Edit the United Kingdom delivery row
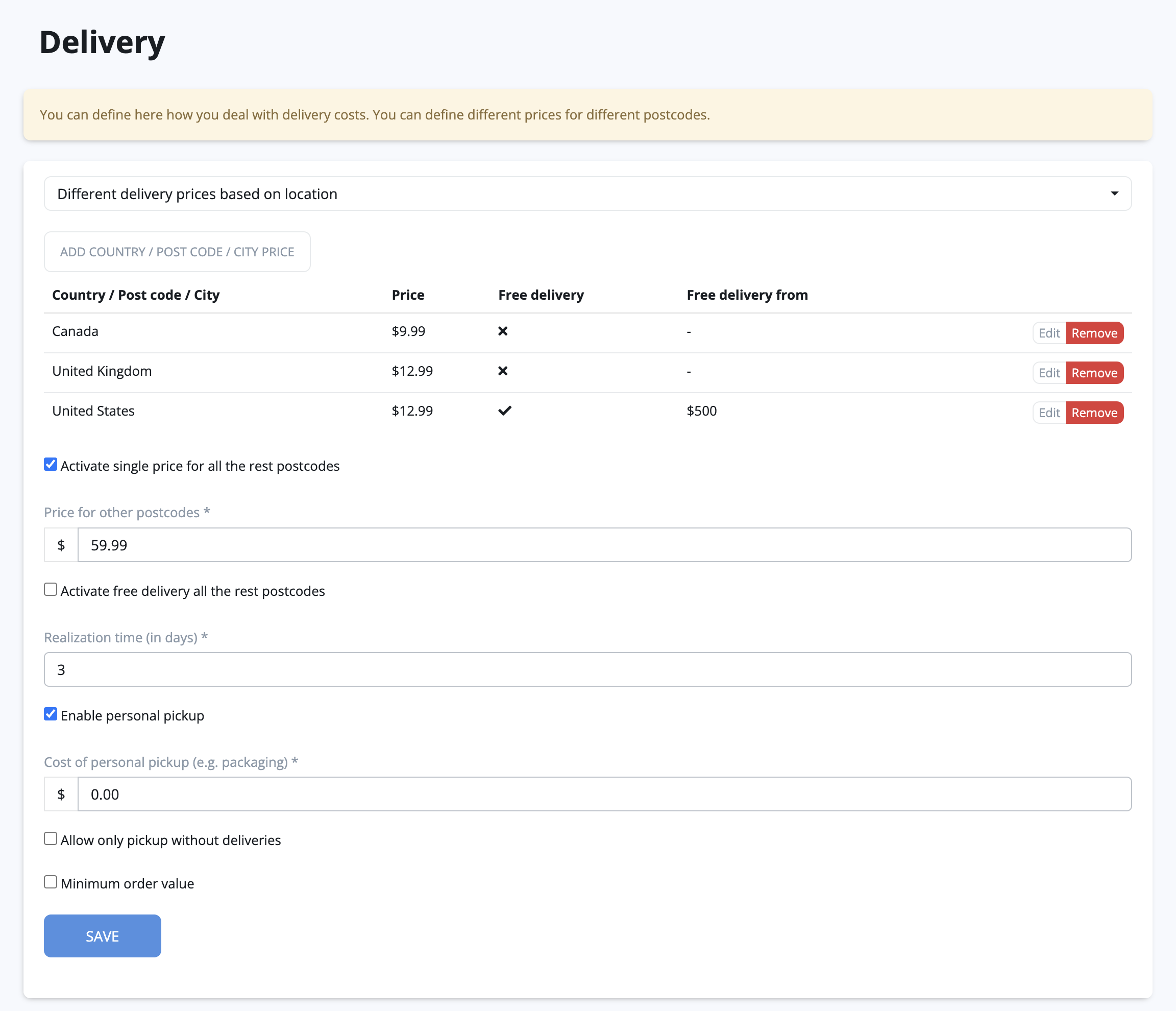This screenshot has height=1011, width=1176. [x=1048, y=373]
